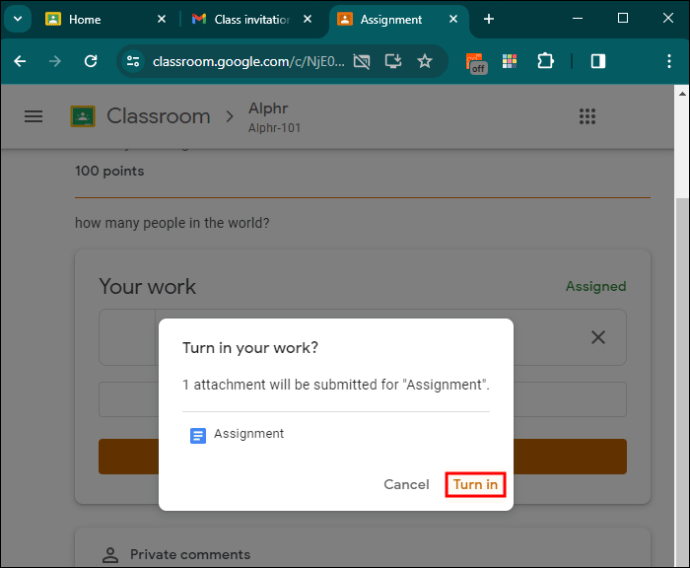Reload the current page

click(91, 61)
